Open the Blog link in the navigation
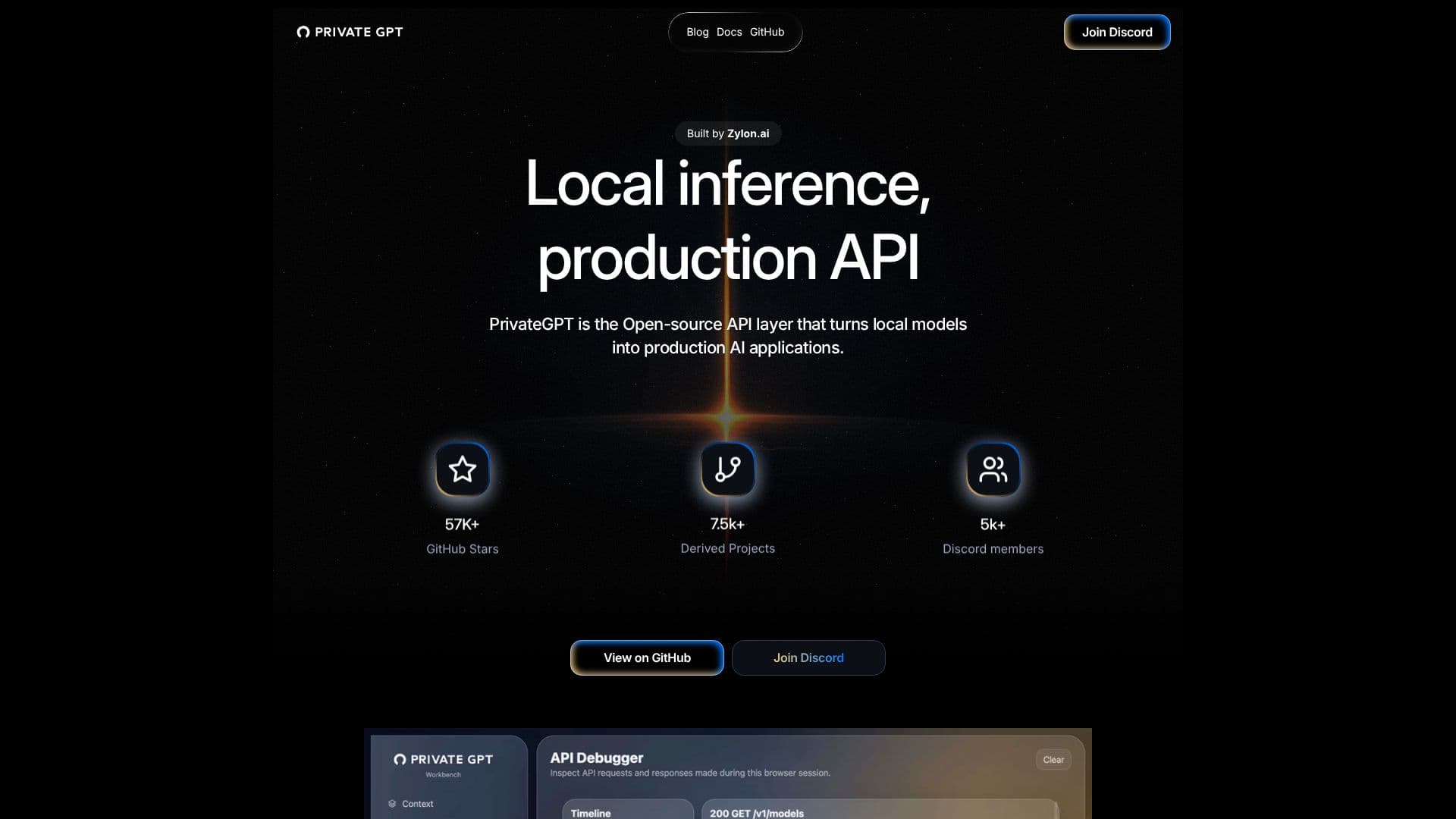 coord(697,32)
